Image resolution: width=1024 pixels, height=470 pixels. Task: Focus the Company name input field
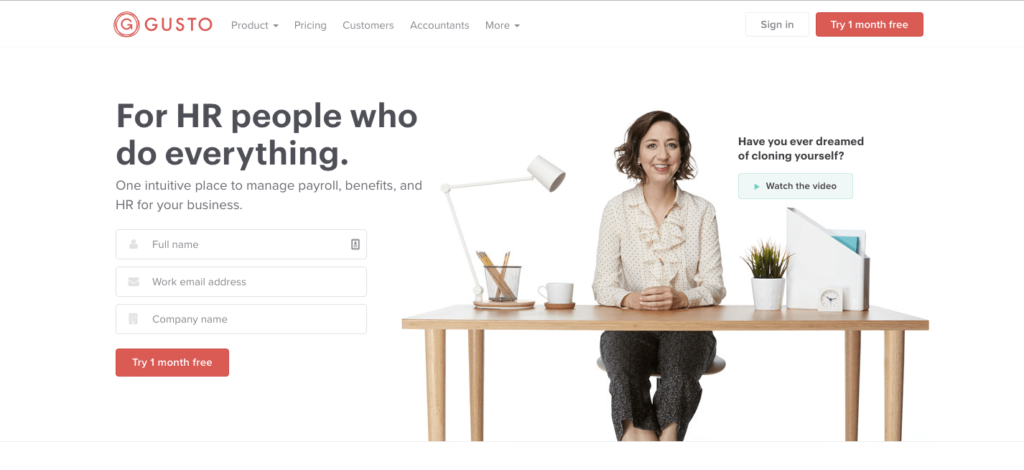click(x=241, y=319)
